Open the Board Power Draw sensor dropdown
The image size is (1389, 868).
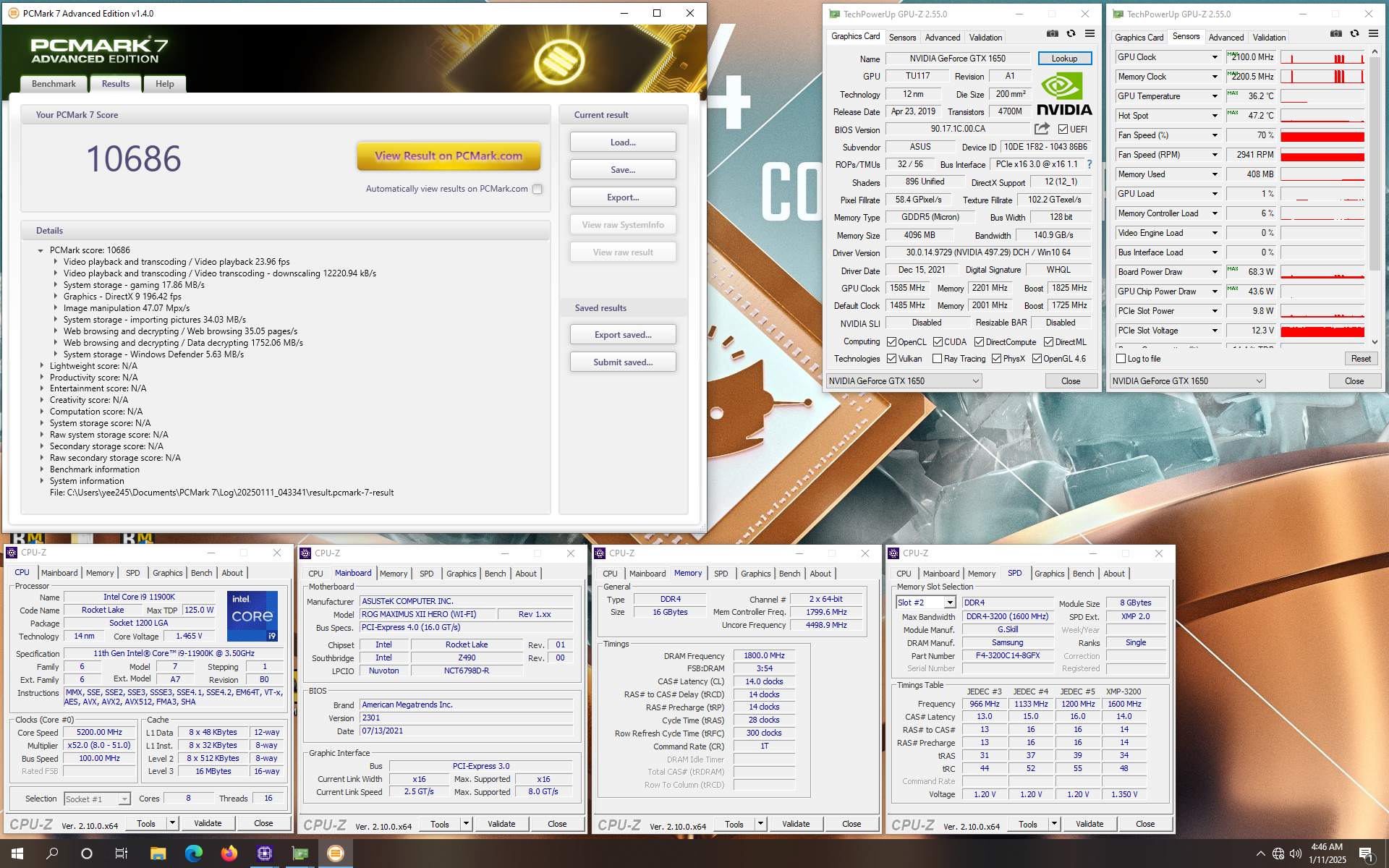click(1215, 272)
